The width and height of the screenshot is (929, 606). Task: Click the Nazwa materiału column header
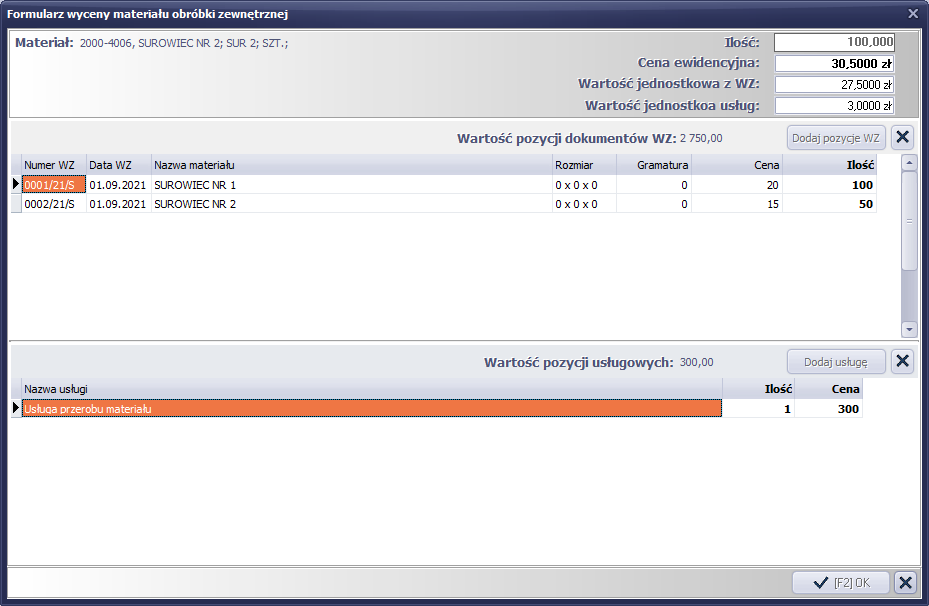click(350, 165)
